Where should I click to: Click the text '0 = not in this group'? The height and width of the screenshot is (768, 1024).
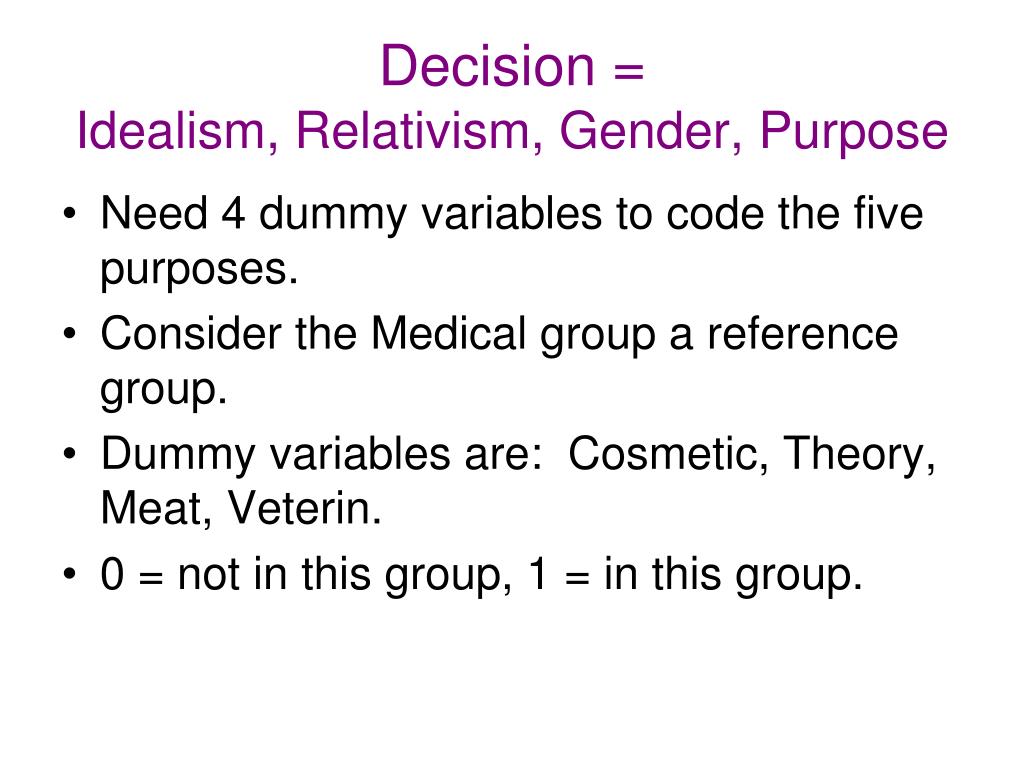[x=306, y=575]
